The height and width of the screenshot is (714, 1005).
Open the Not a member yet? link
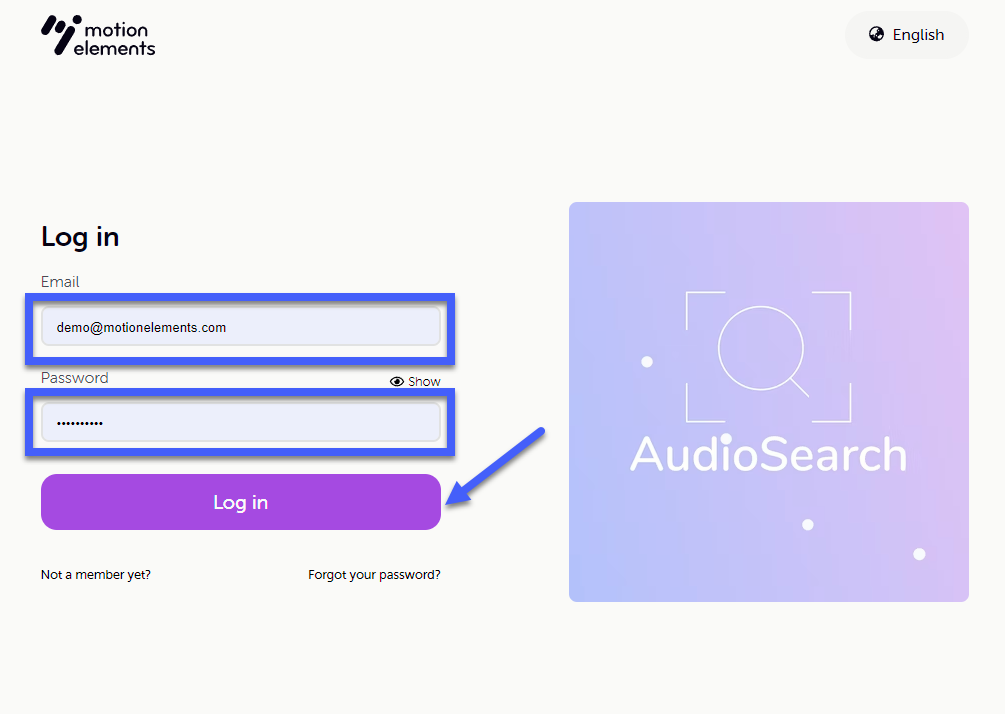coord(96,575)
